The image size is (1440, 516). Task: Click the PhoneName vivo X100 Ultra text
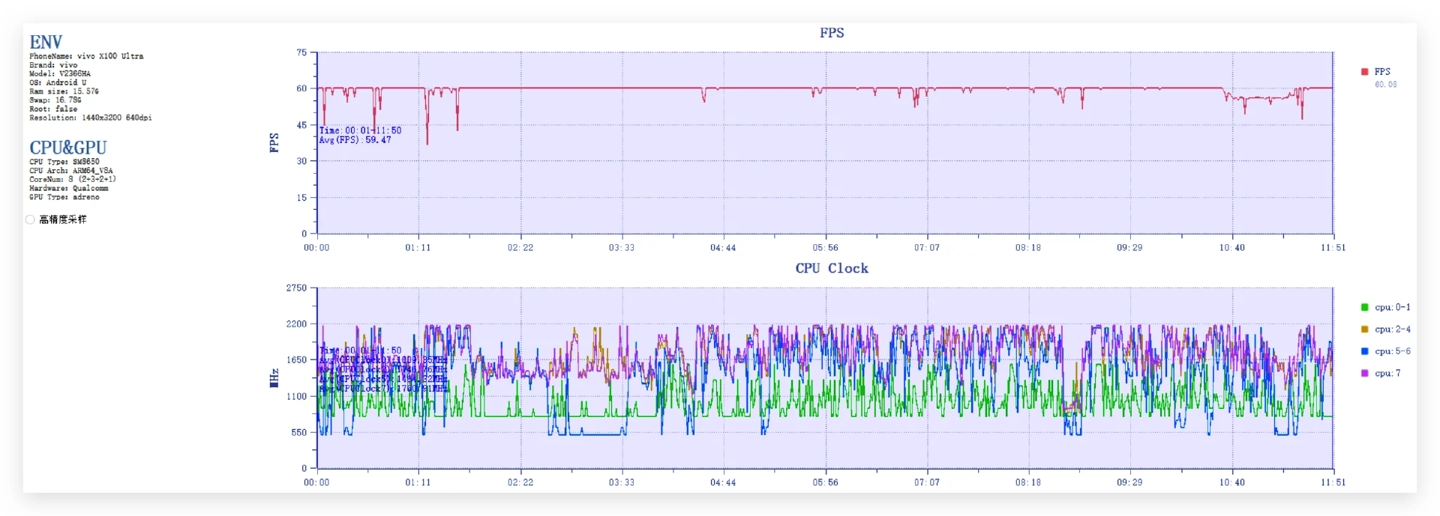[x=86, y=57]
